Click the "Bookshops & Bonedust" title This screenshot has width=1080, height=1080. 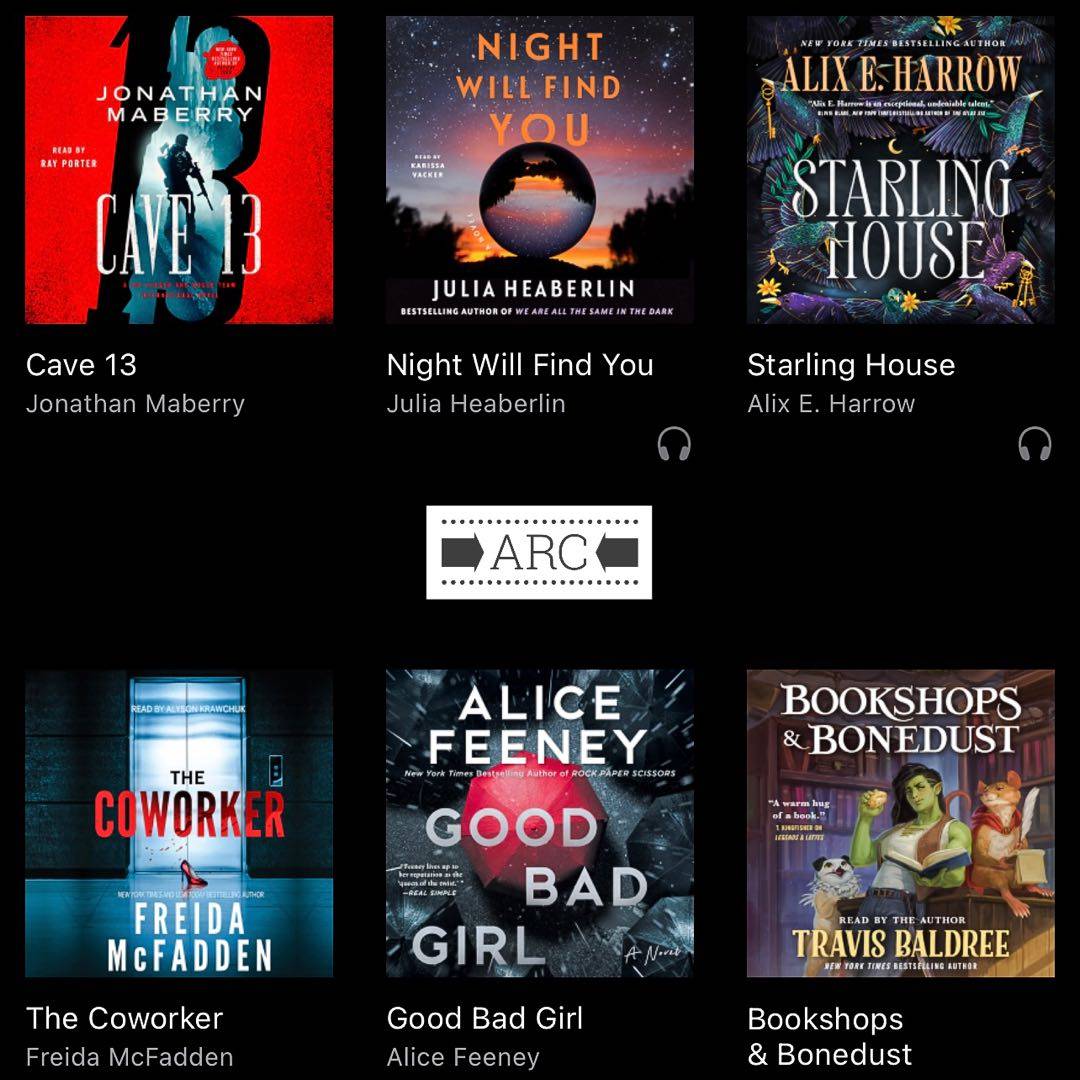pyautogui.click(x=830, y=1037)
